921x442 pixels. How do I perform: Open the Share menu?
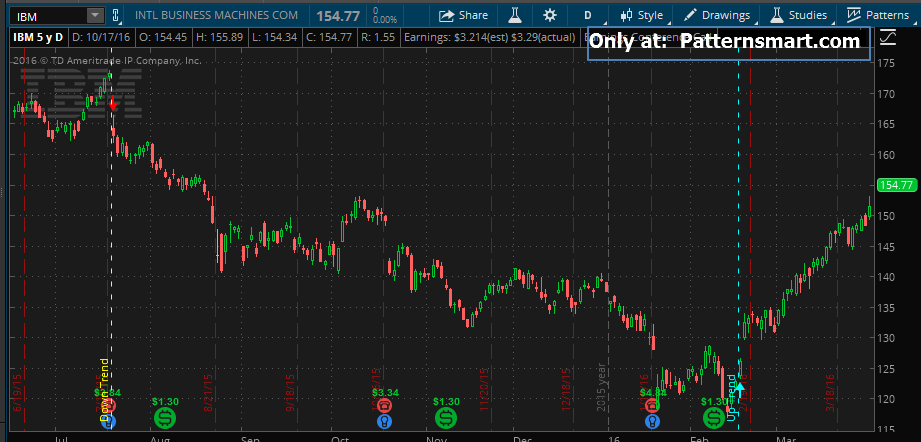pos(463,15)
